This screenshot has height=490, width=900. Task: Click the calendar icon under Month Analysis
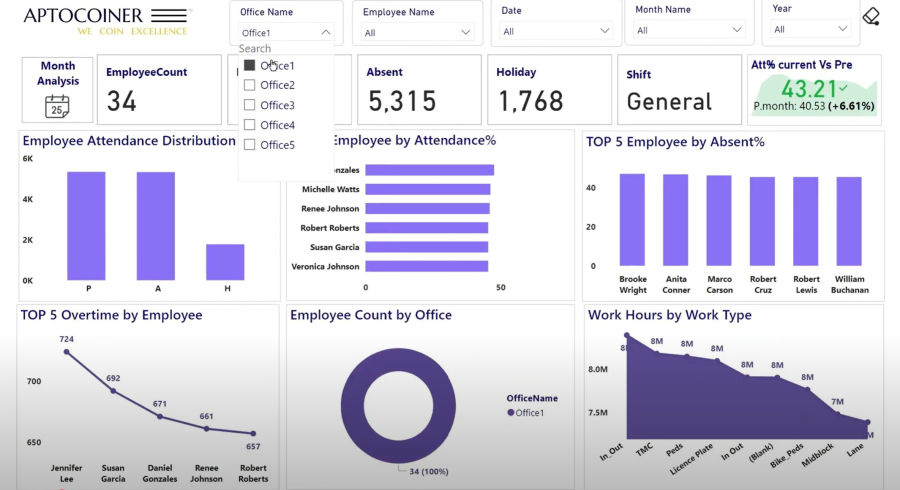57,106
